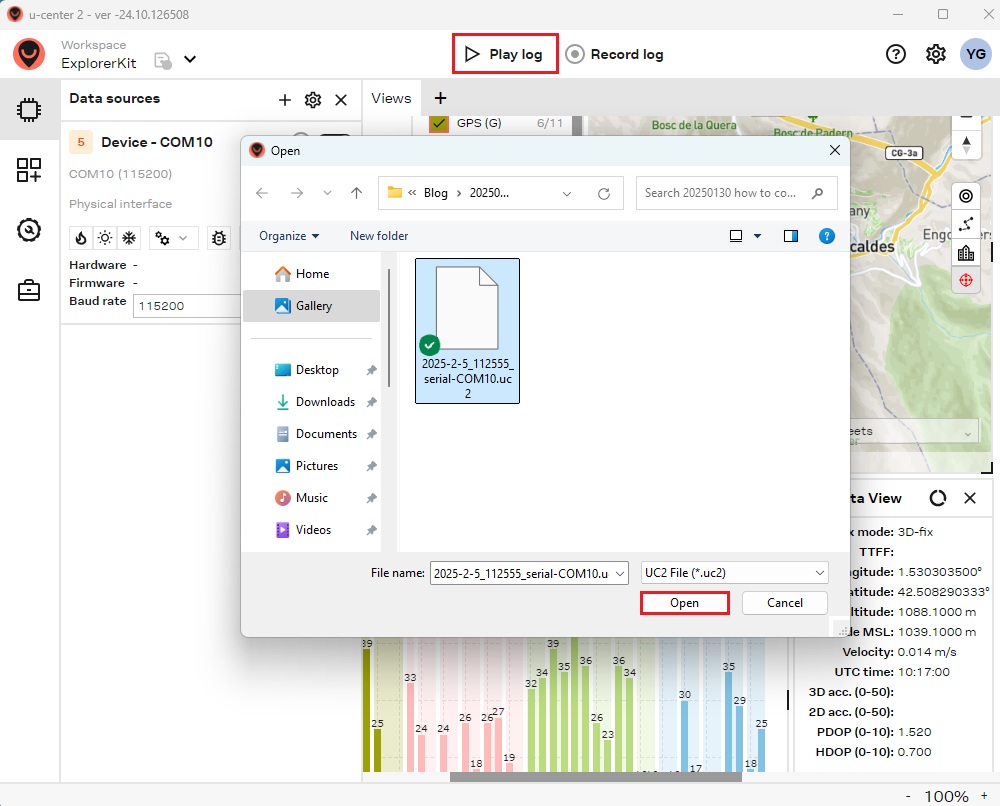The height and width of the screenshot is (806, 1000).
Task: Toggle the file dialog preview pane
Action: 791,236
